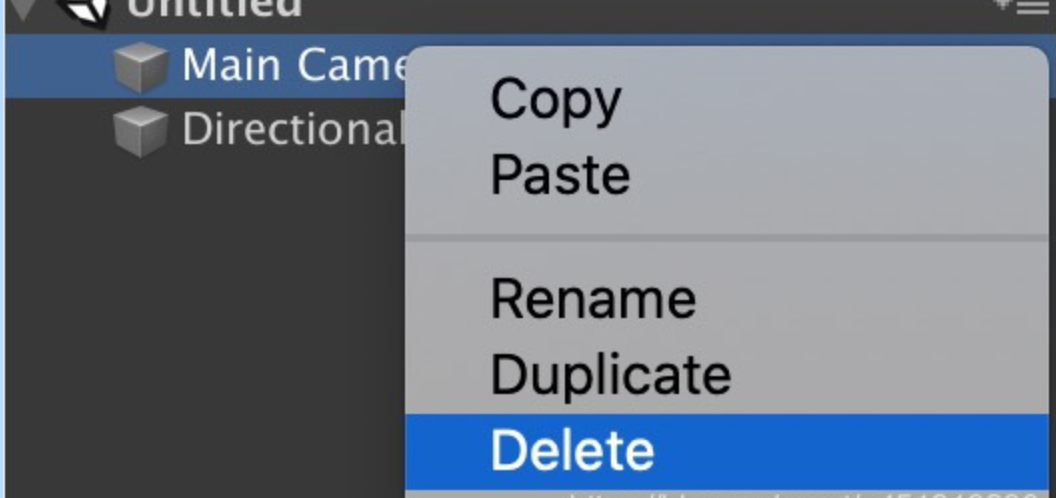Collapse the Untitled scene foldout triangle
1056x498 pixels.
pyautogui.click(x=21, y=8)
